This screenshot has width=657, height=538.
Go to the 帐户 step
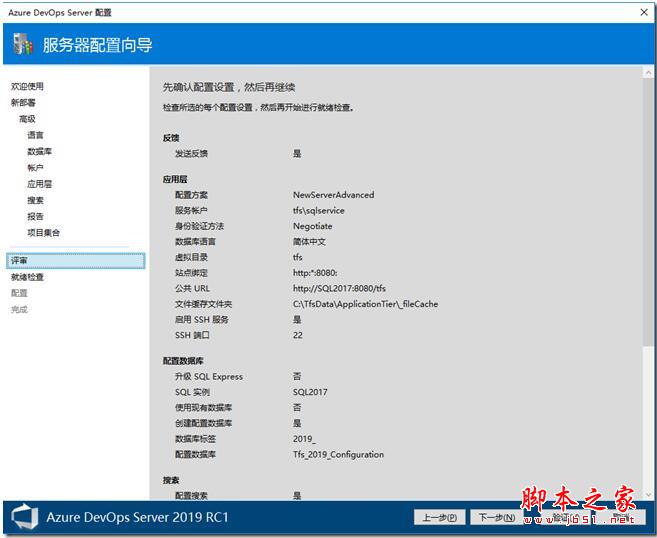point(35,168)
